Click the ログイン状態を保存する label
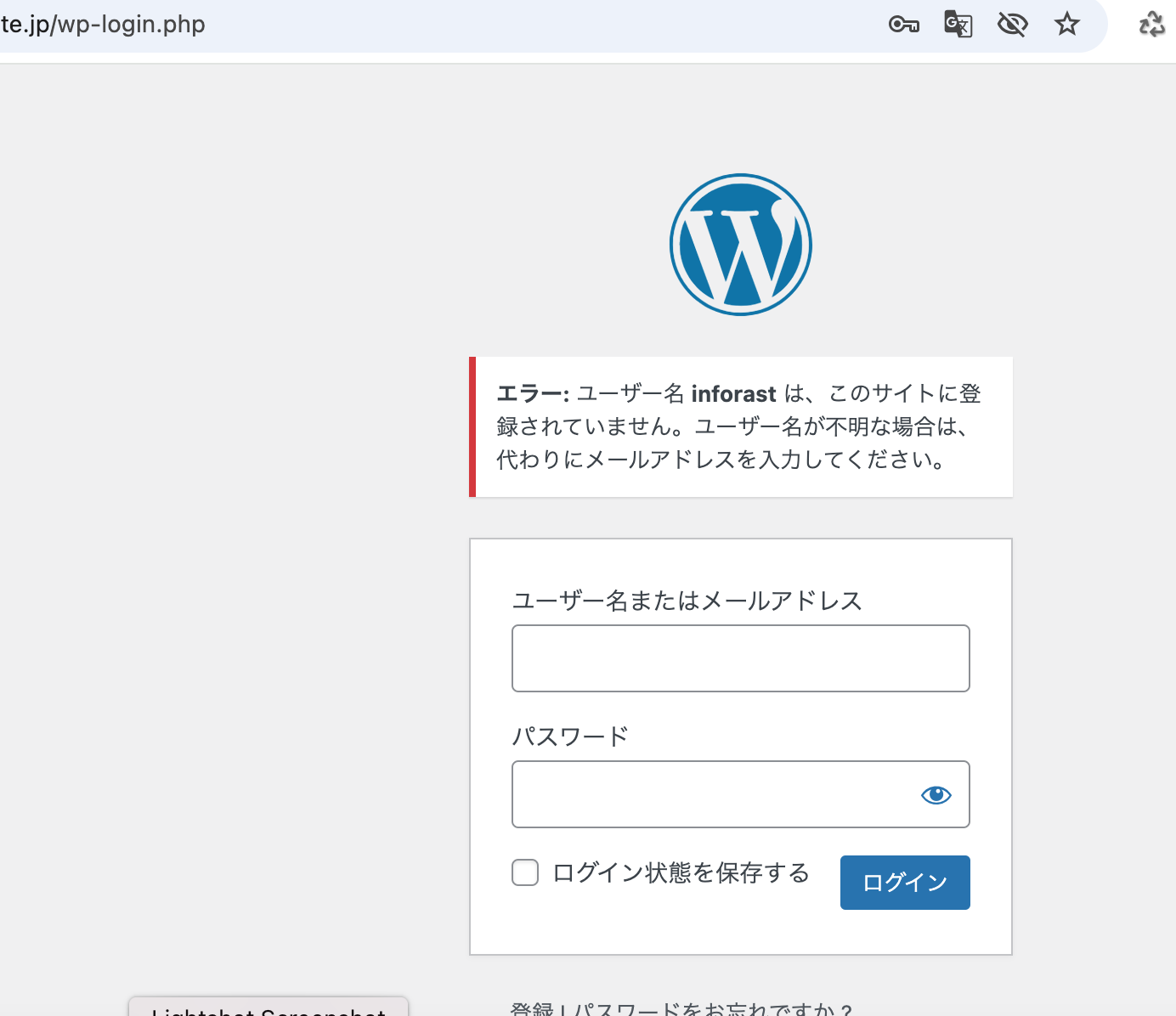1176x1016 pixels. [x=681, y=872]
